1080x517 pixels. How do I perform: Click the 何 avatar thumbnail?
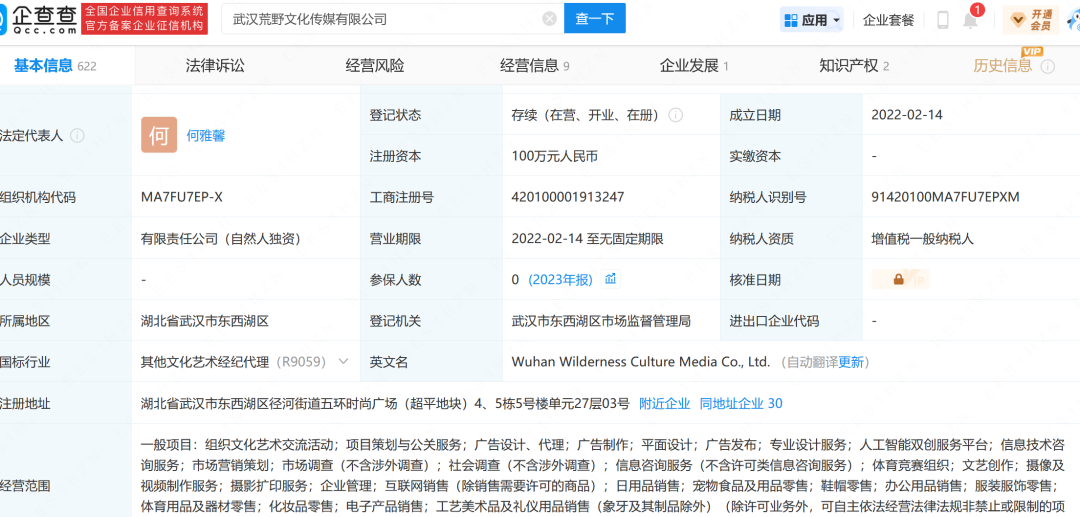159,135
